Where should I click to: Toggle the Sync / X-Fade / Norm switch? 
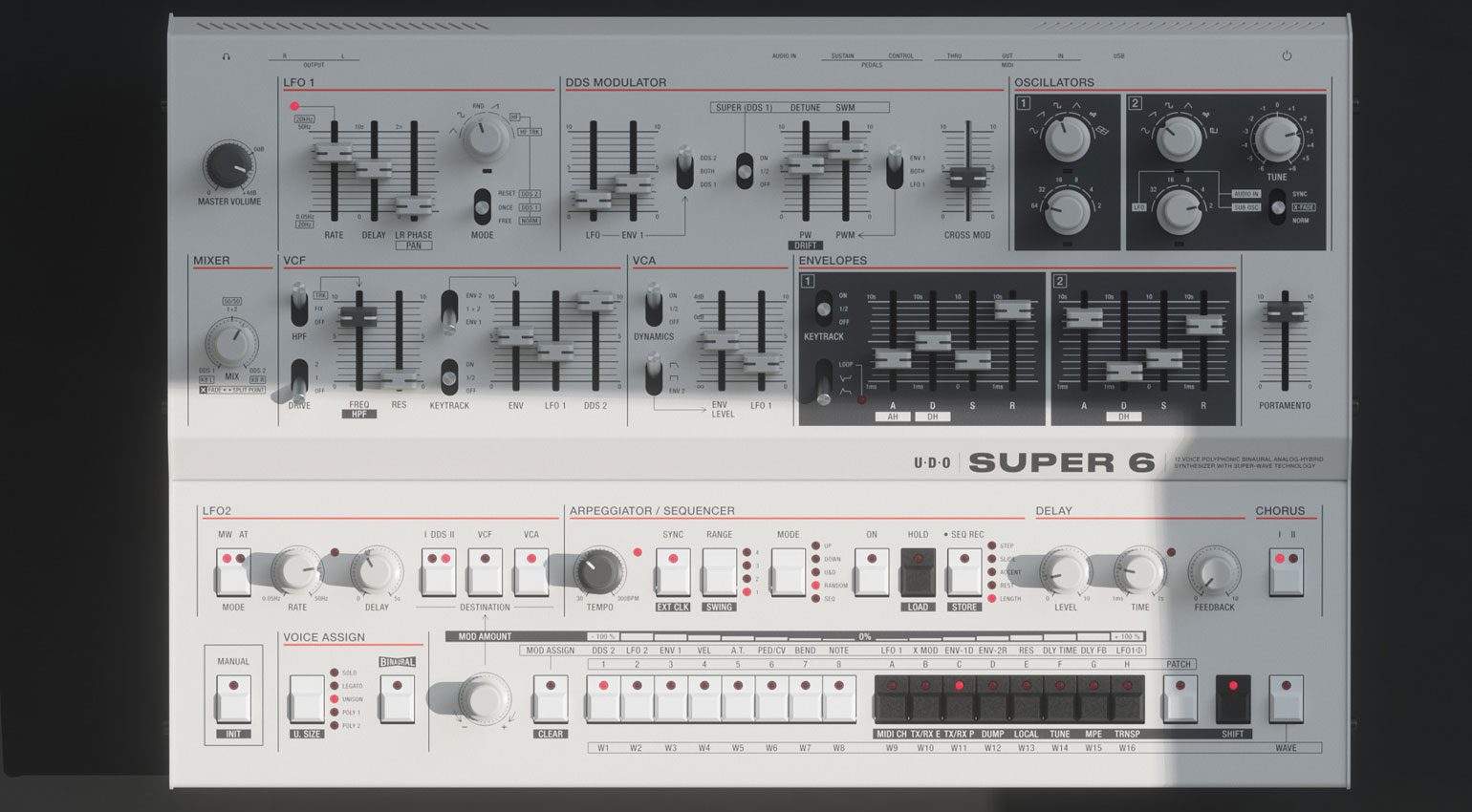pos(1277,207)
